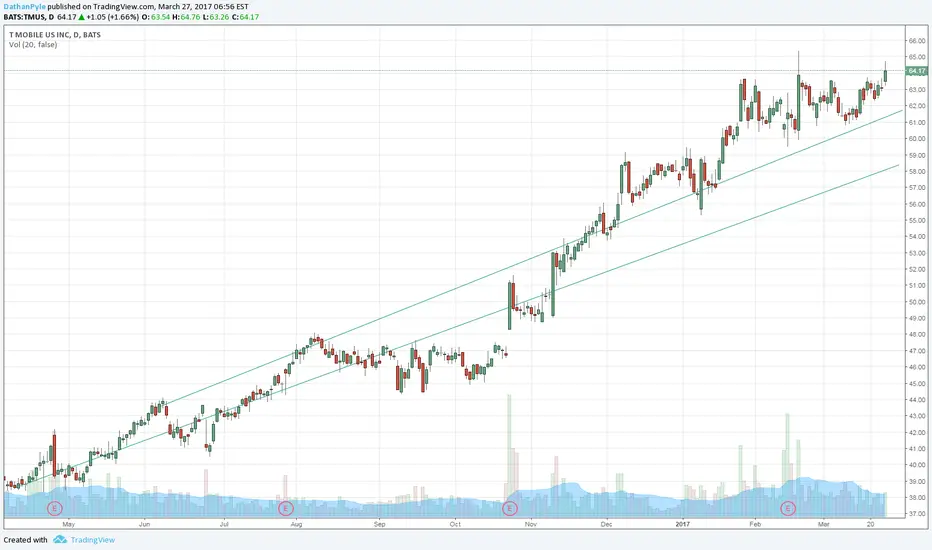The image size is (932, 550).
Task: Click the 'Jul' label on the time axis
Action: [x=224, y=524]
